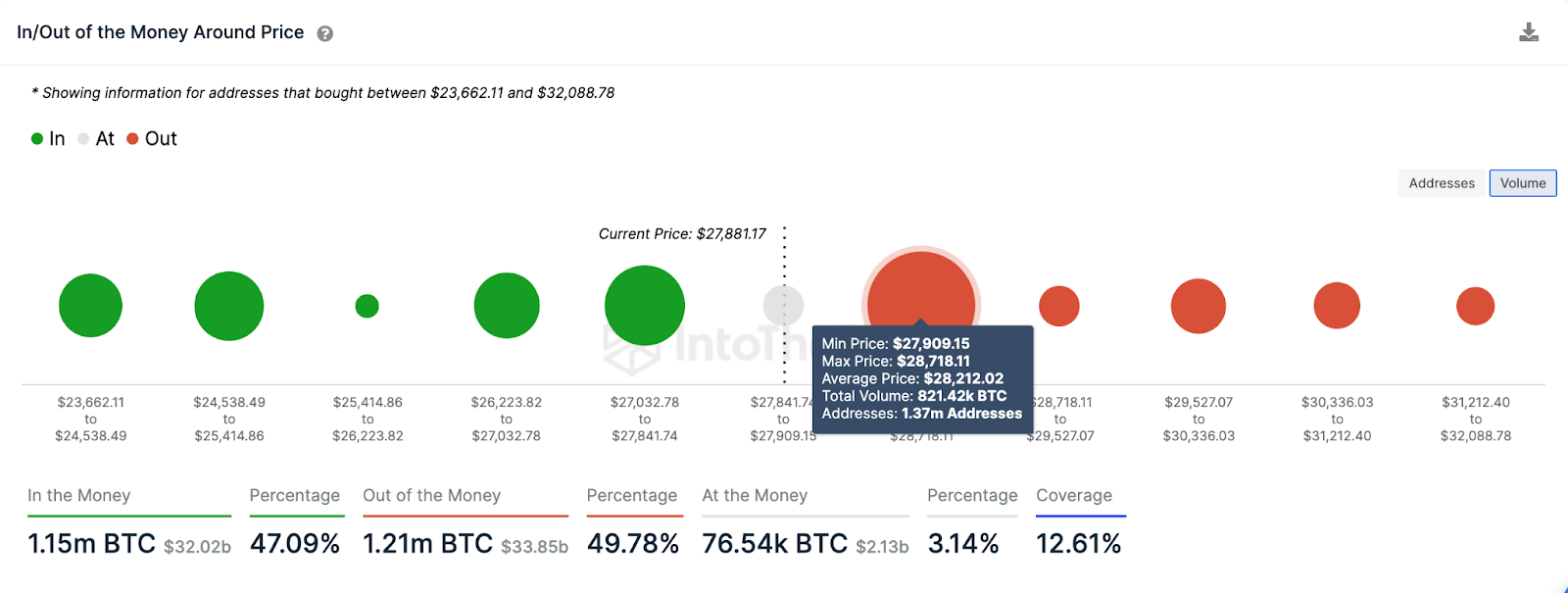
Task: Click the question mark help icon next to title
Action: coord(324,32)
